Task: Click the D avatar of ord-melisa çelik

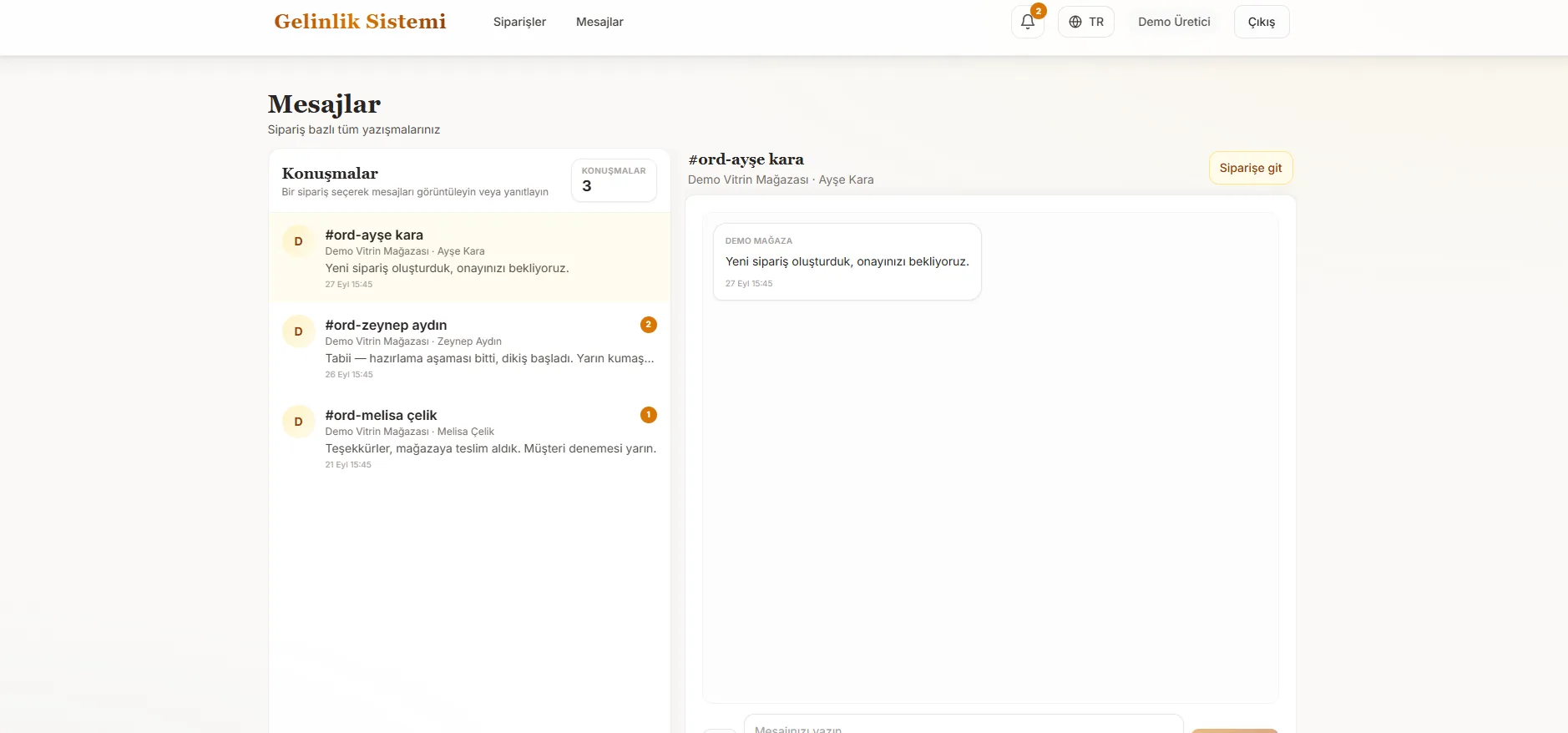Action: 298,422
